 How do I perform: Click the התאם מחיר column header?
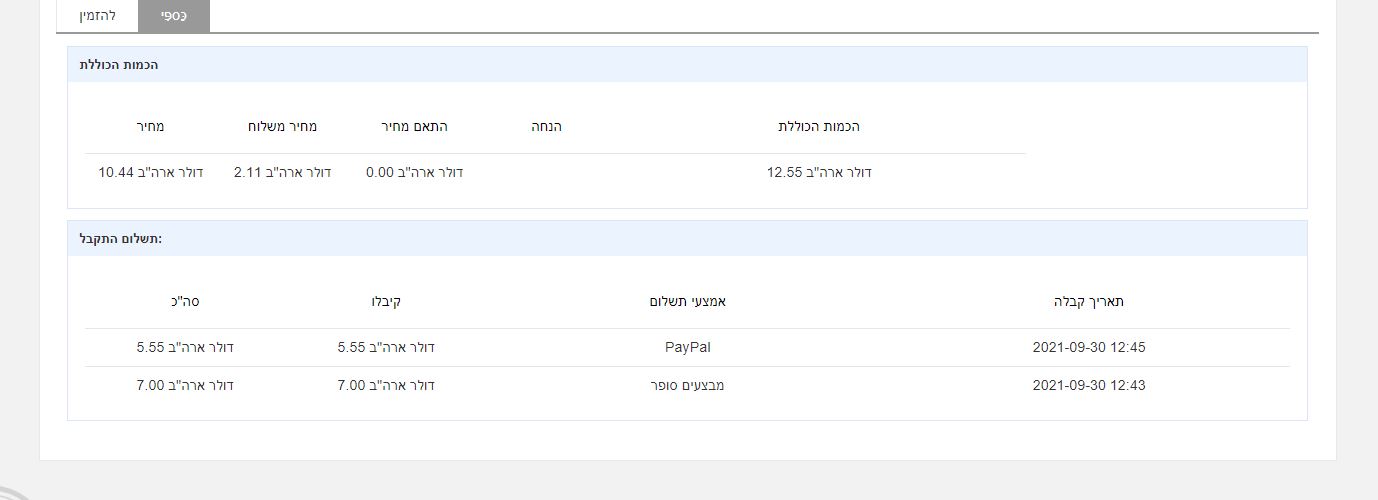click(x=414, y=127)
